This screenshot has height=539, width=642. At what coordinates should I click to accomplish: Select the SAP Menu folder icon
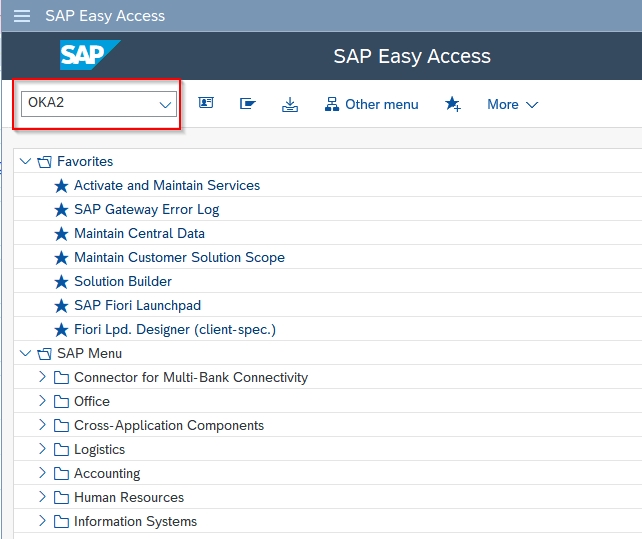(45, 354)
